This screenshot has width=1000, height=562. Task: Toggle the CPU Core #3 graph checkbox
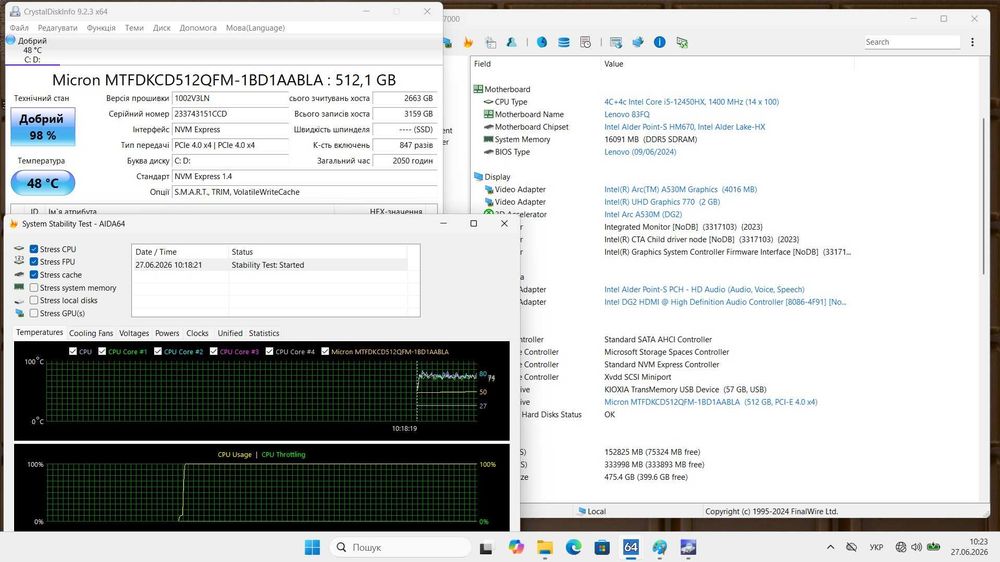[214, 351]
